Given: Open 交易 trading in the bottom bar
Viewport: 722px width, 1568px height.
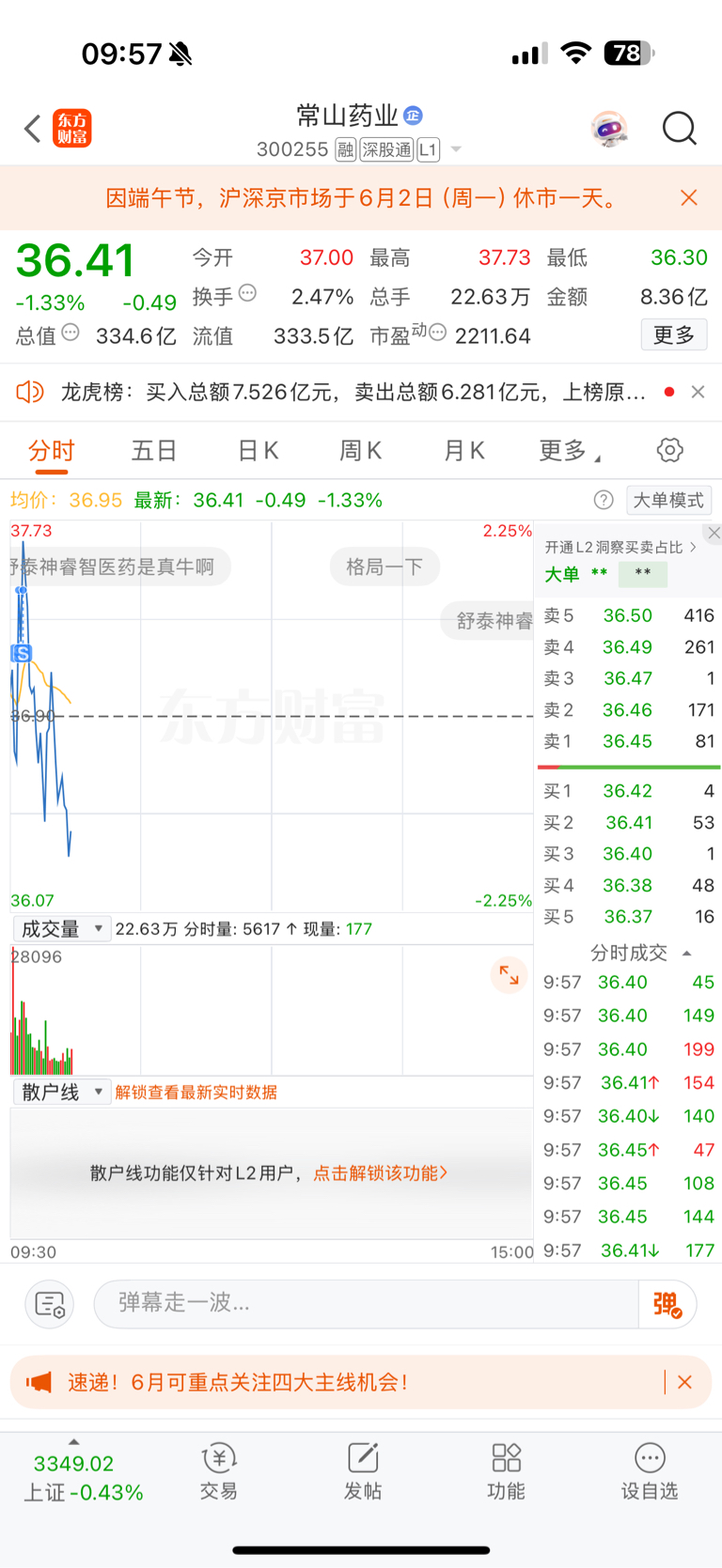Looking at the screenshot, I should point(218,1471).
